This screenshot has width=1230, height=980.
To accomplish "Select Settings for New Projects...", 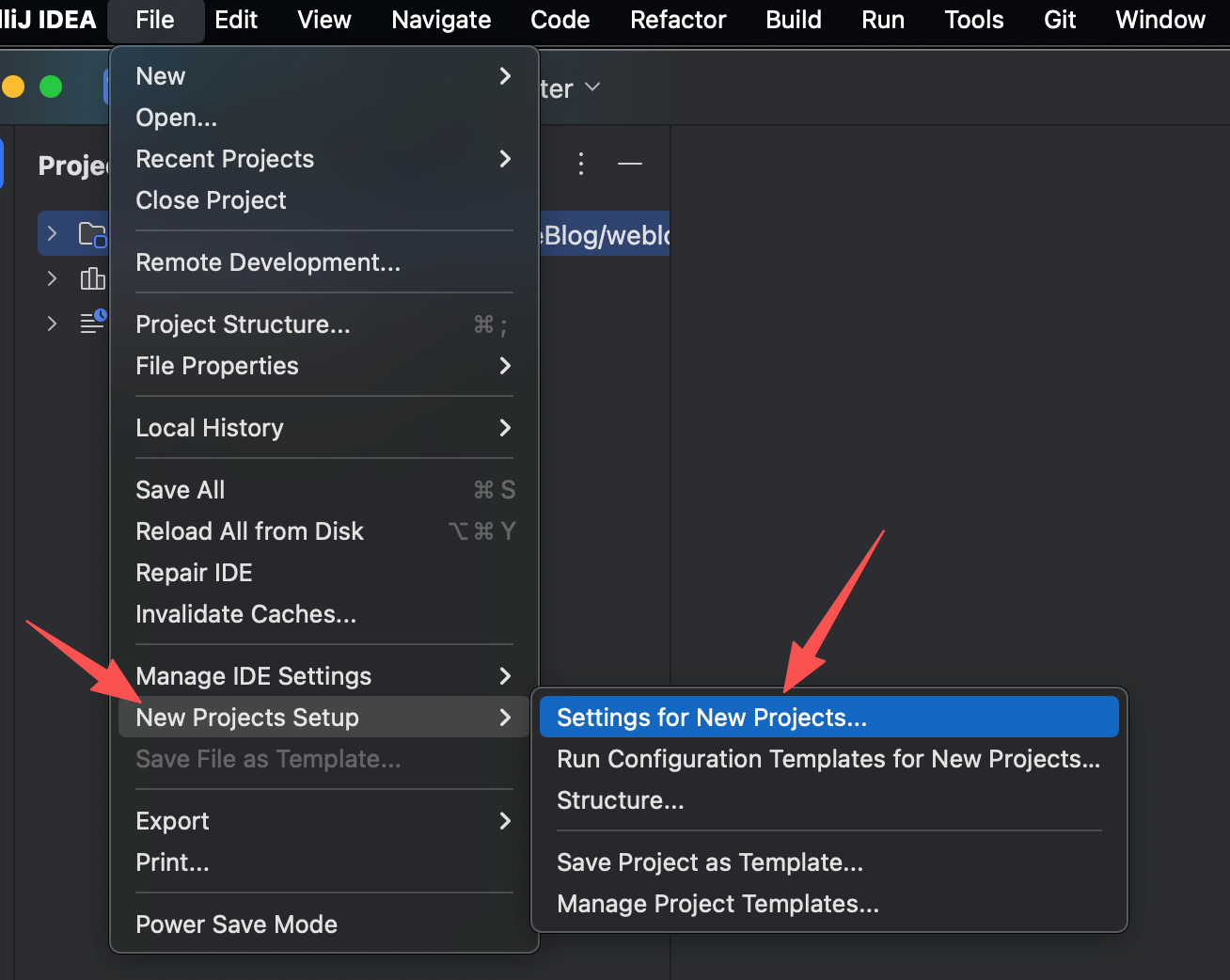I will [x=712, y=718].
